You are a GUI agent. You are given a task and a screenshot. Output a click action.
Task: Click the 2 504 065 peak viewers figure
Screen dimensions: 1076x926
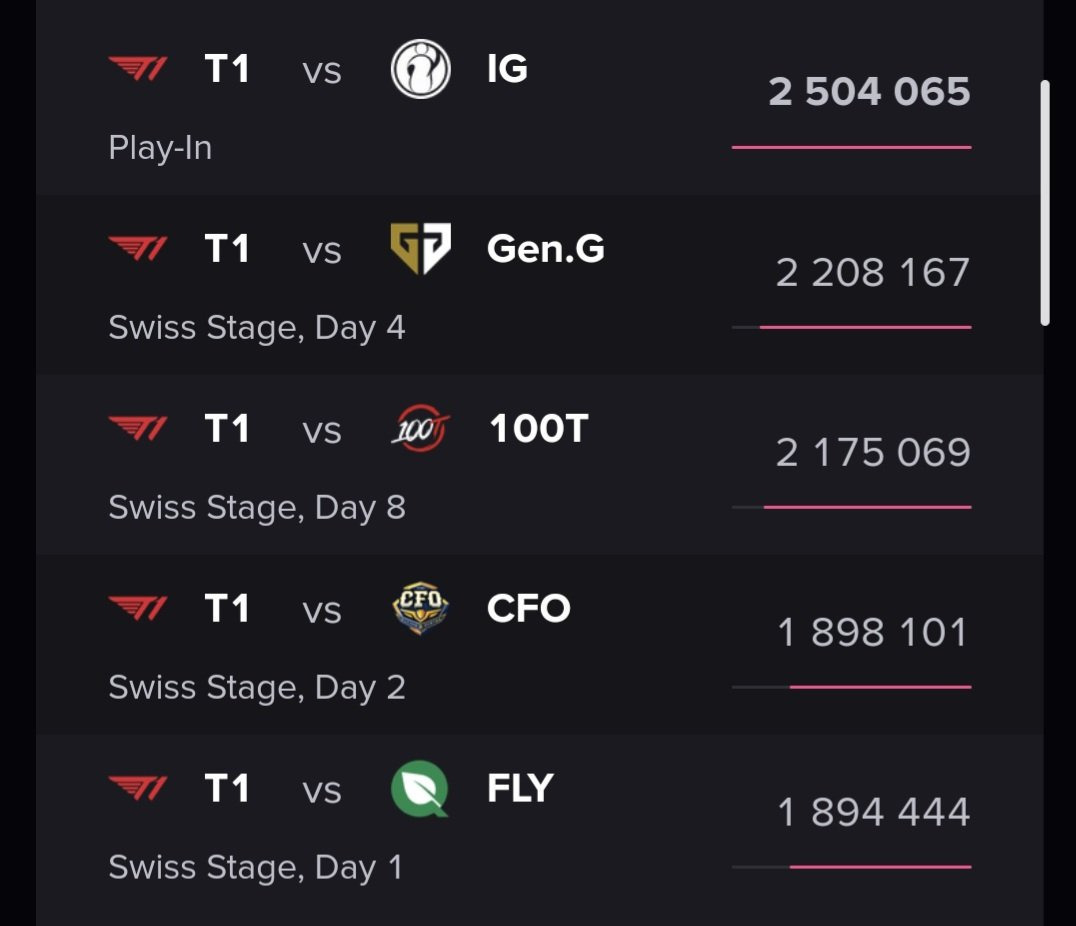pyautogui.click(x=869, y=92)
